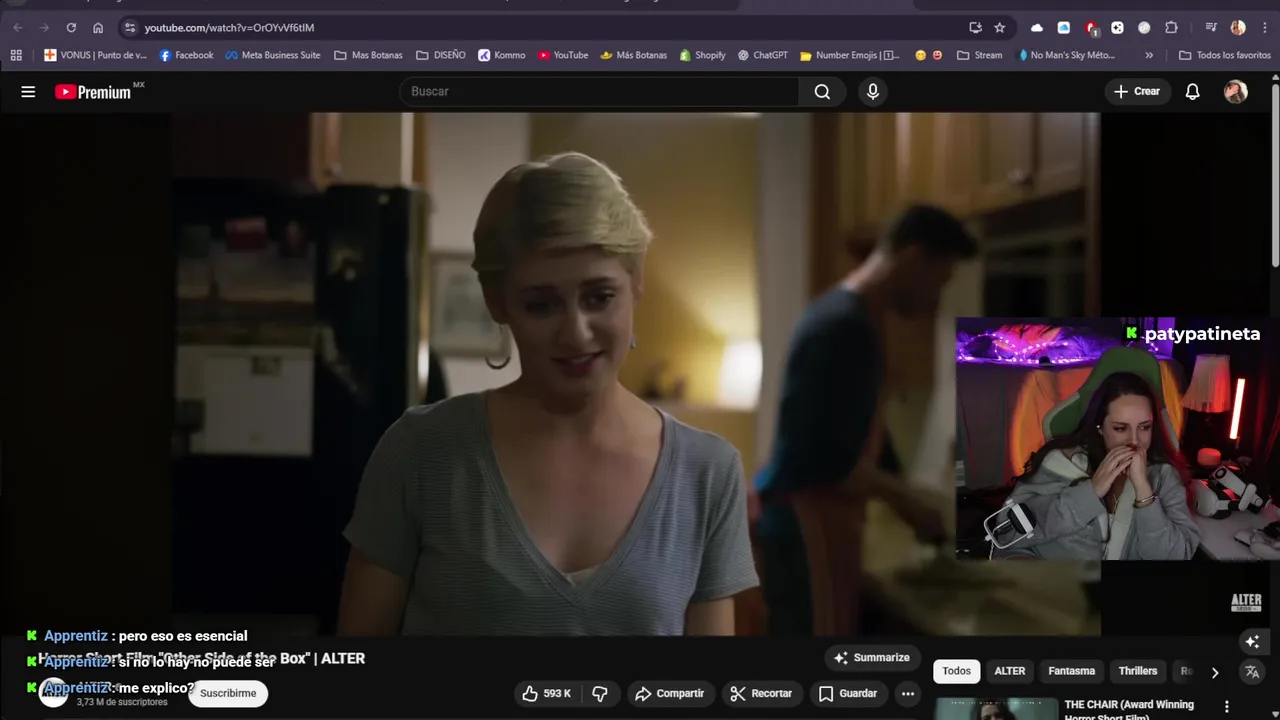Select the Thrillers filter chip
Image resolution: width=1280 pixels, height=720 pixels.
click(1137, 671)
